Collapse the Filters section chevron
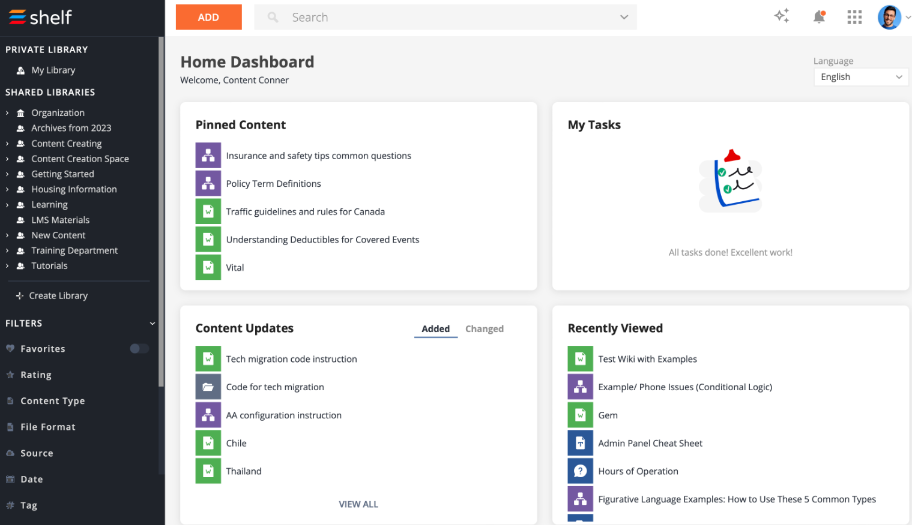 [x=152, y=323]
